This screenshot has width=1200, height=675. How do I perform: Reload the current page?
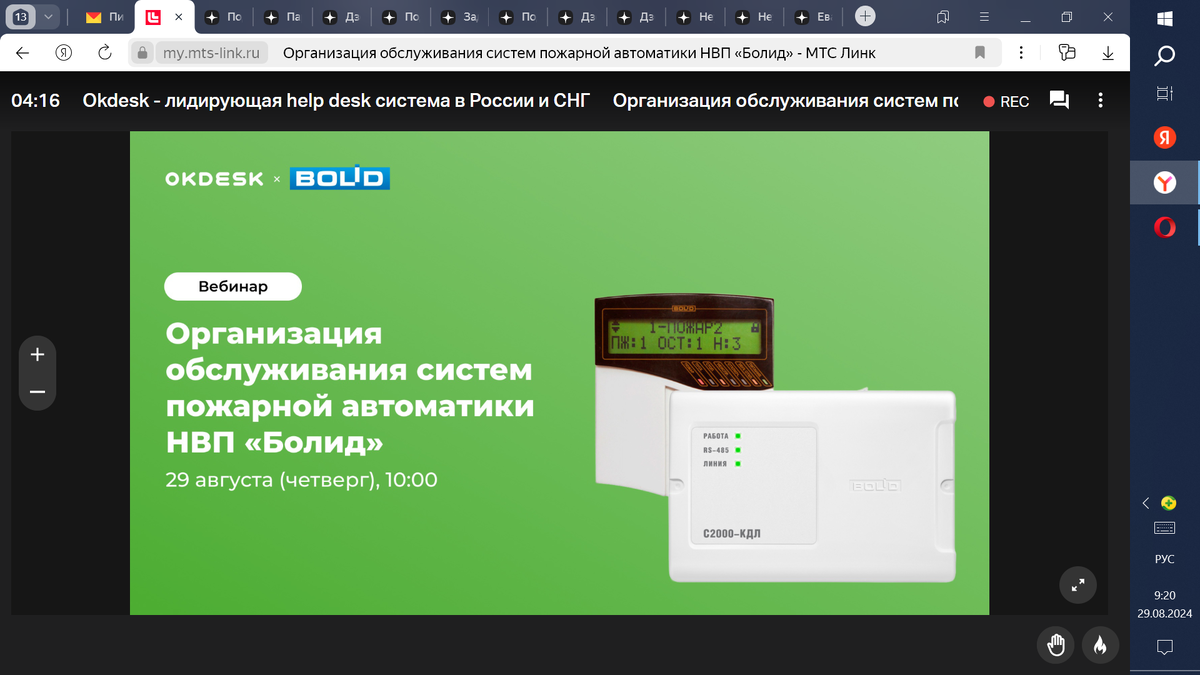point(104,53)
